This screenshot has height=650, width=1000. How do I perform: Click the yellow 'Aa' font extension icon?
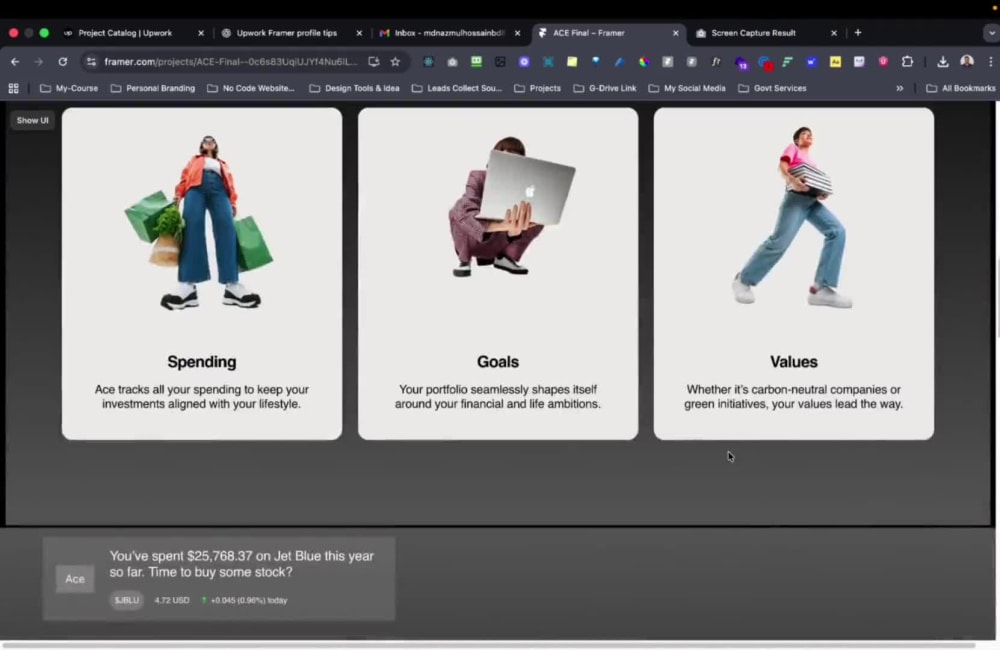[x=835, y=62]
